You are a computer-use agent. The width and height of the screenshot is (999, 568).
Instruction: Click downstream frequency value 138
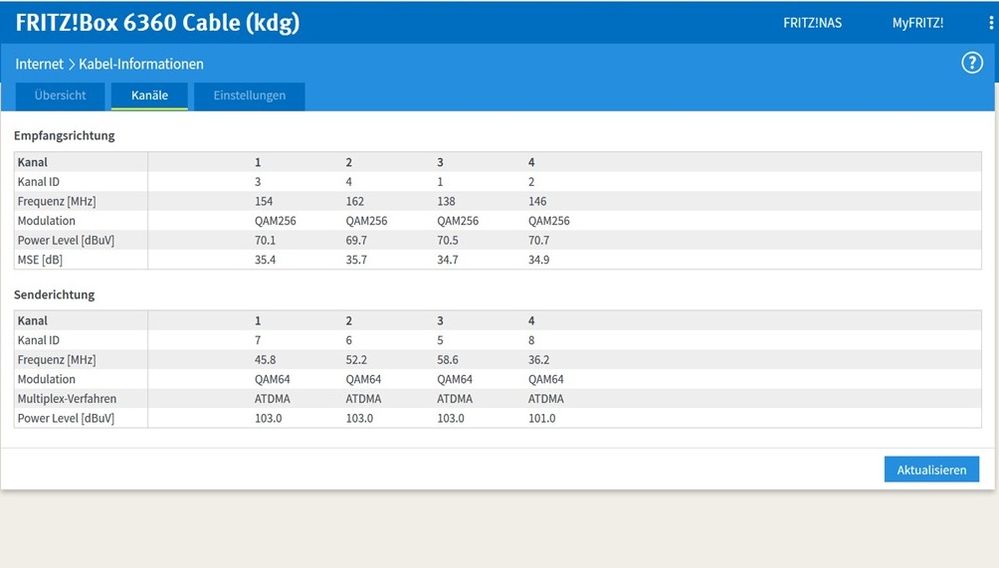(446, 201)
